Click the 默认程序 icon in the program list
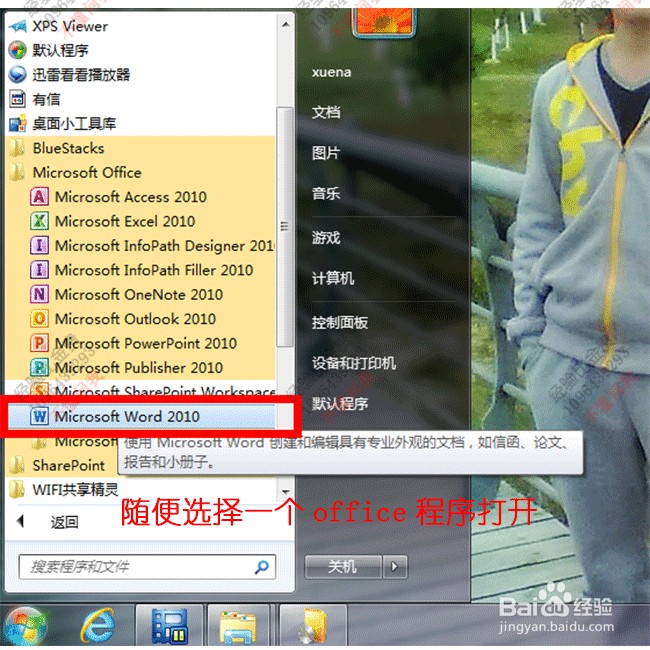This screenshot has width=650, height=650. (x=17, y=51)
